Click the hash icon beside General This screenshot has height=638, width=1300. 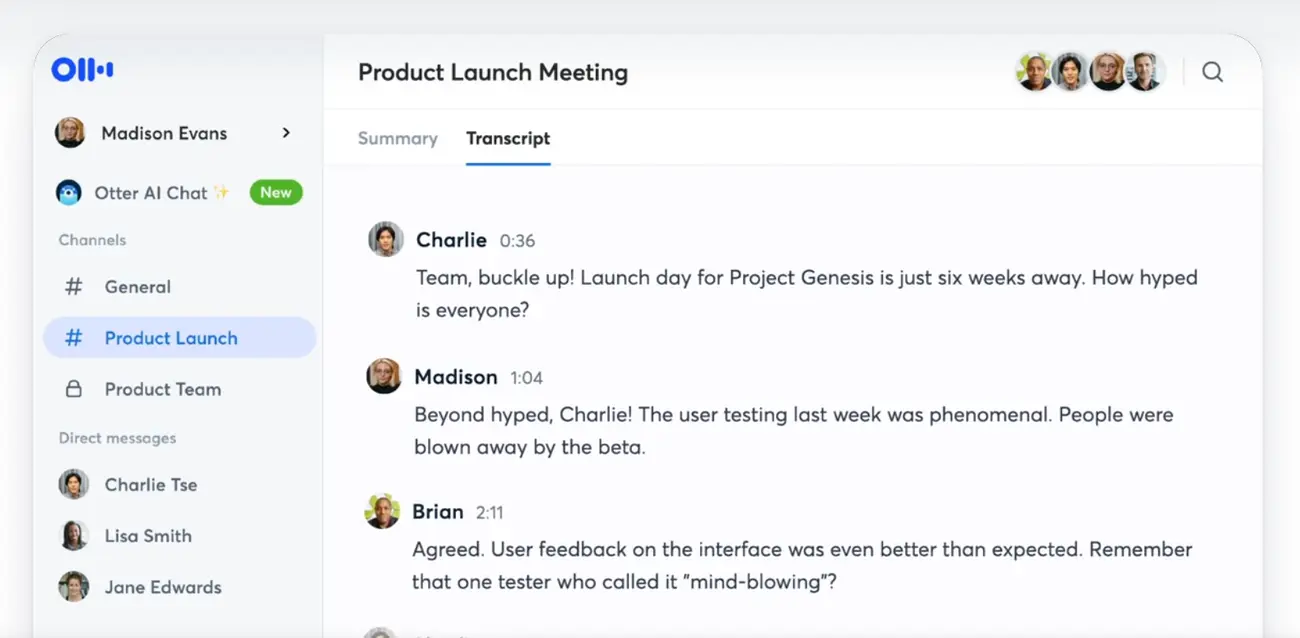pyautogui.click(x=74, y=287)
